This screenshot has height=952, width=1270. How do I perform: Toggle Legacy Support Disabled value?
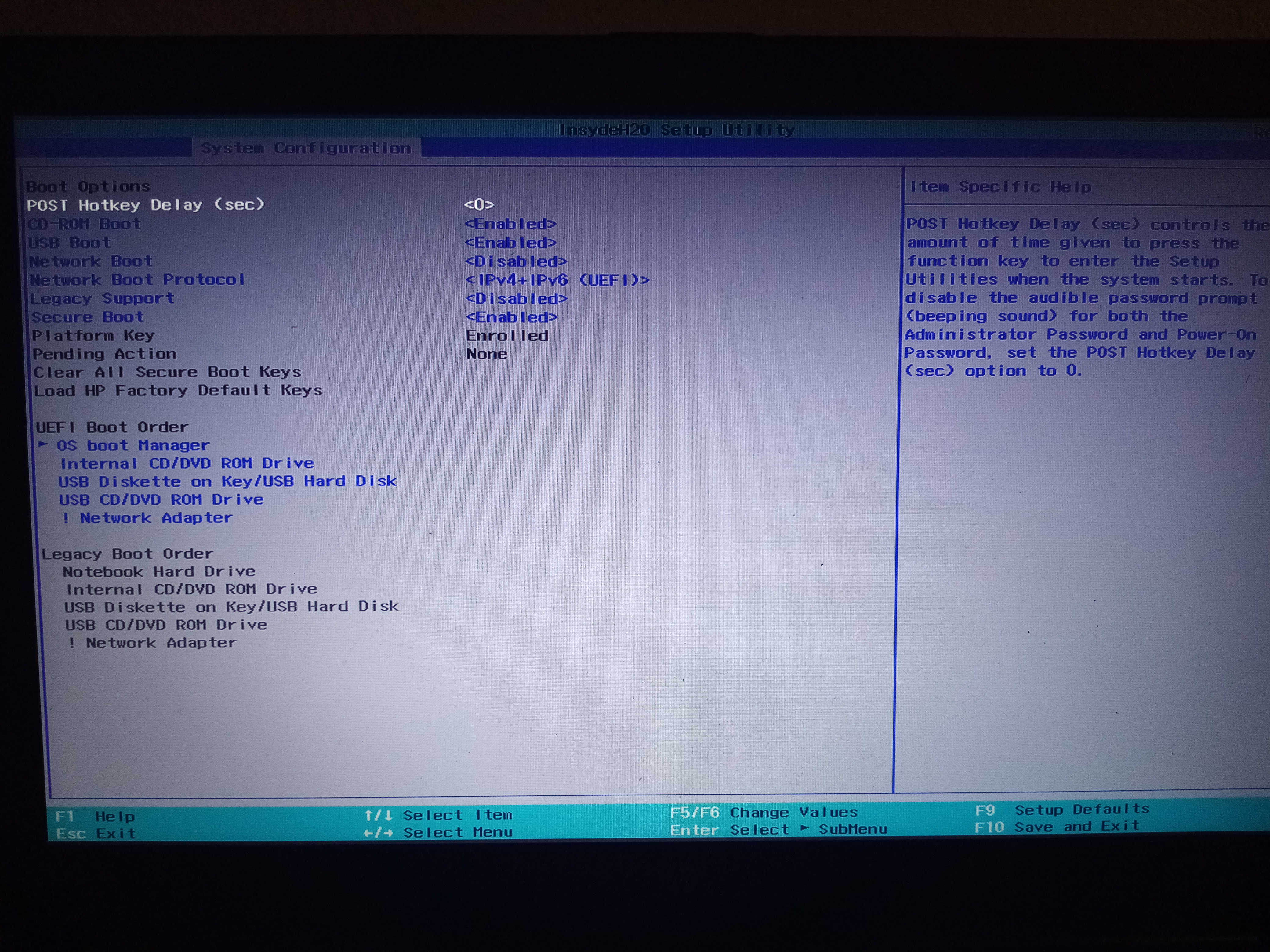click(x=516, y=298)
